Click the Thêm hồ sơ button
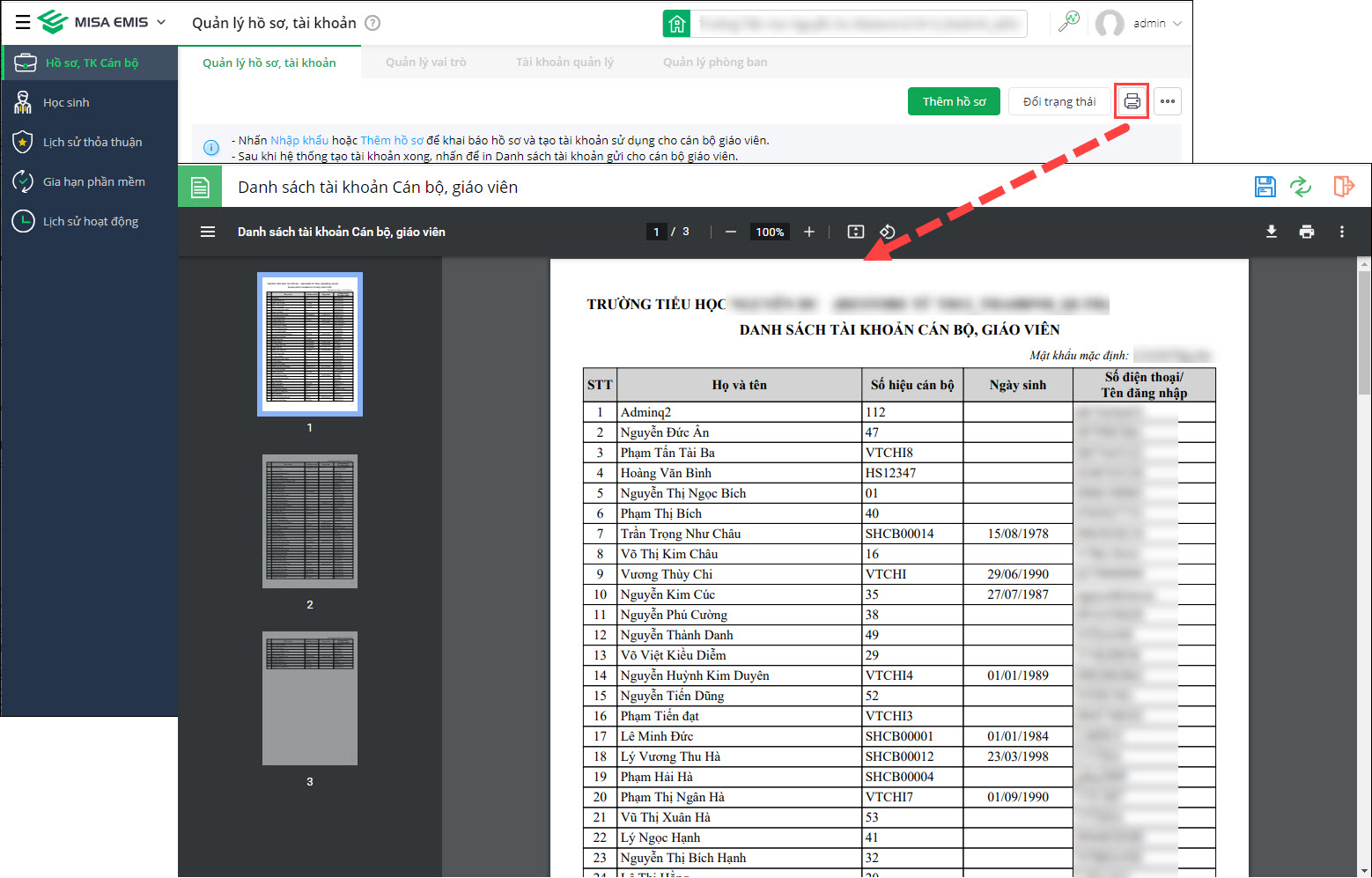 click(955, 101)
